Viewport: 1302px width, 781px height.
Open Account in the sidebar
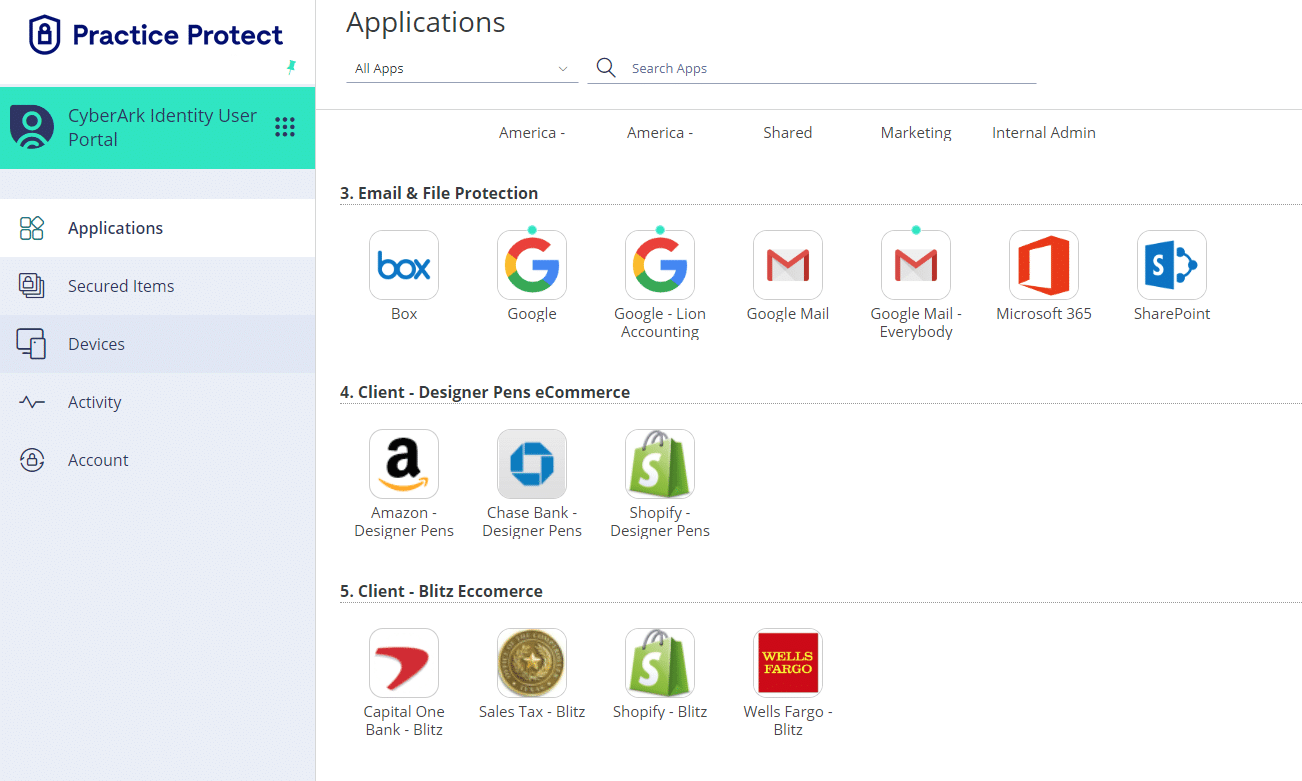point(158,460)
